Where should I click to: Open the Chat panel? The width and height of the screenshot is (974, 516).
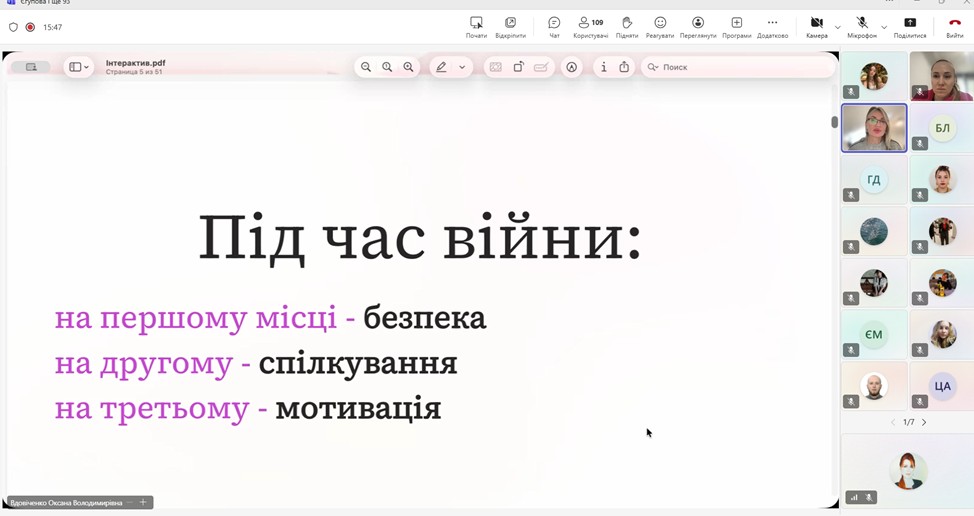point(554,26)
